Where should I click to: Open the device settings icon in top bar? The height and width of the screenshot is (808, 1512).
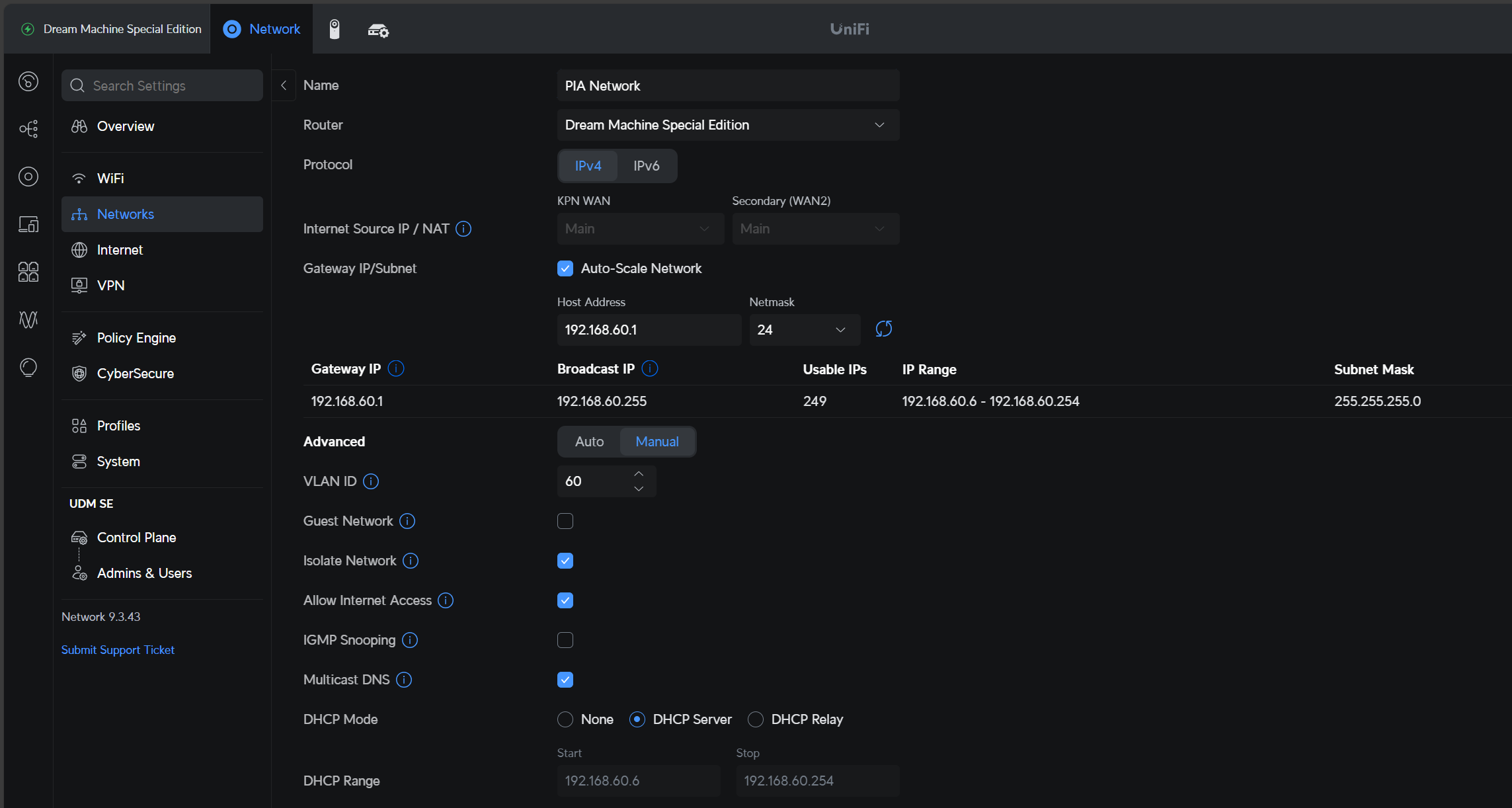coord(378,30)
